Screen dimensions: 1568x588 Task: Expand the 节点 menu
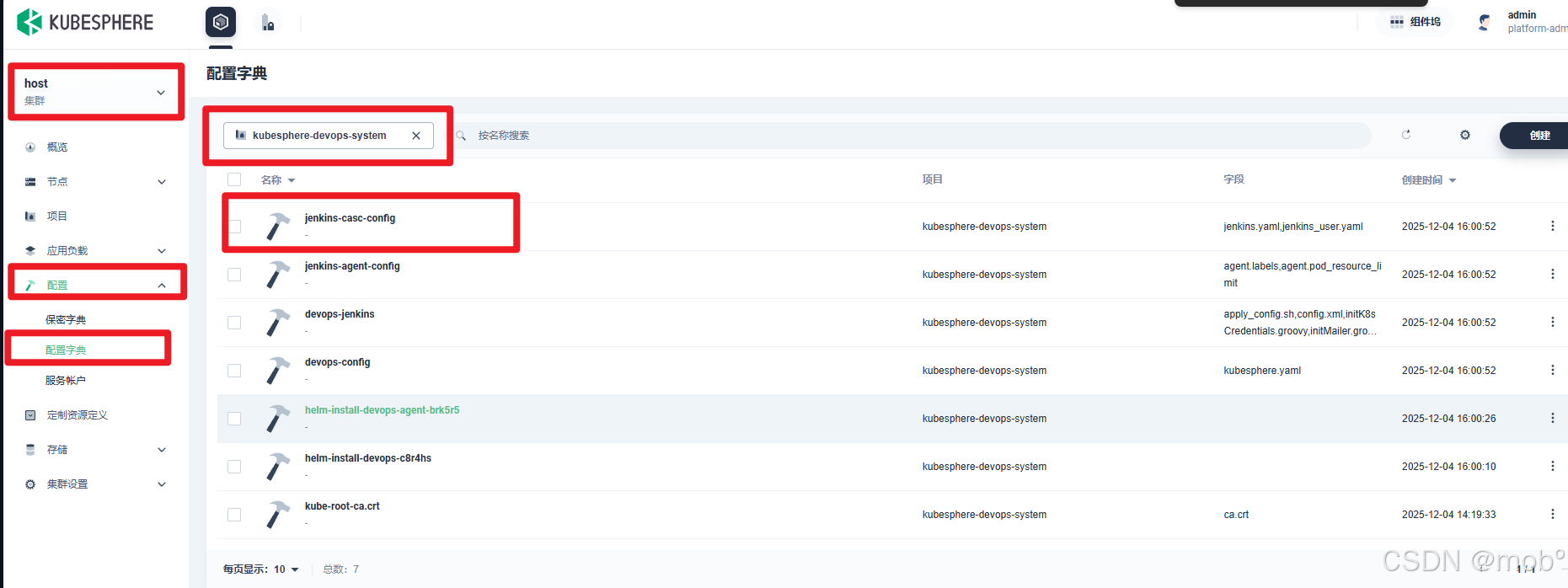[x=96, y=182]
